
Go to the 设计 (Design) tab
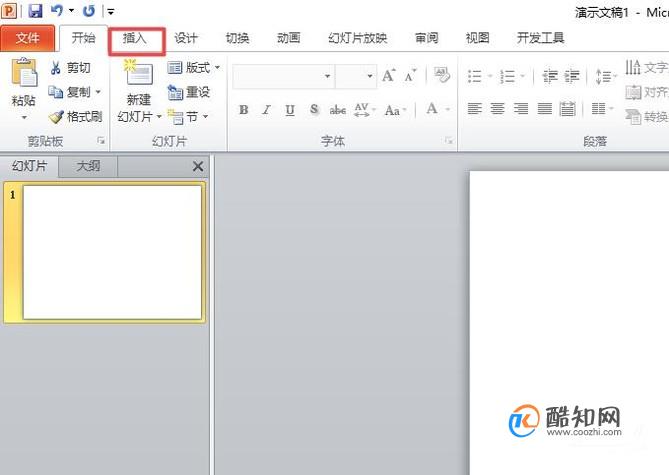tap(186, 38)
